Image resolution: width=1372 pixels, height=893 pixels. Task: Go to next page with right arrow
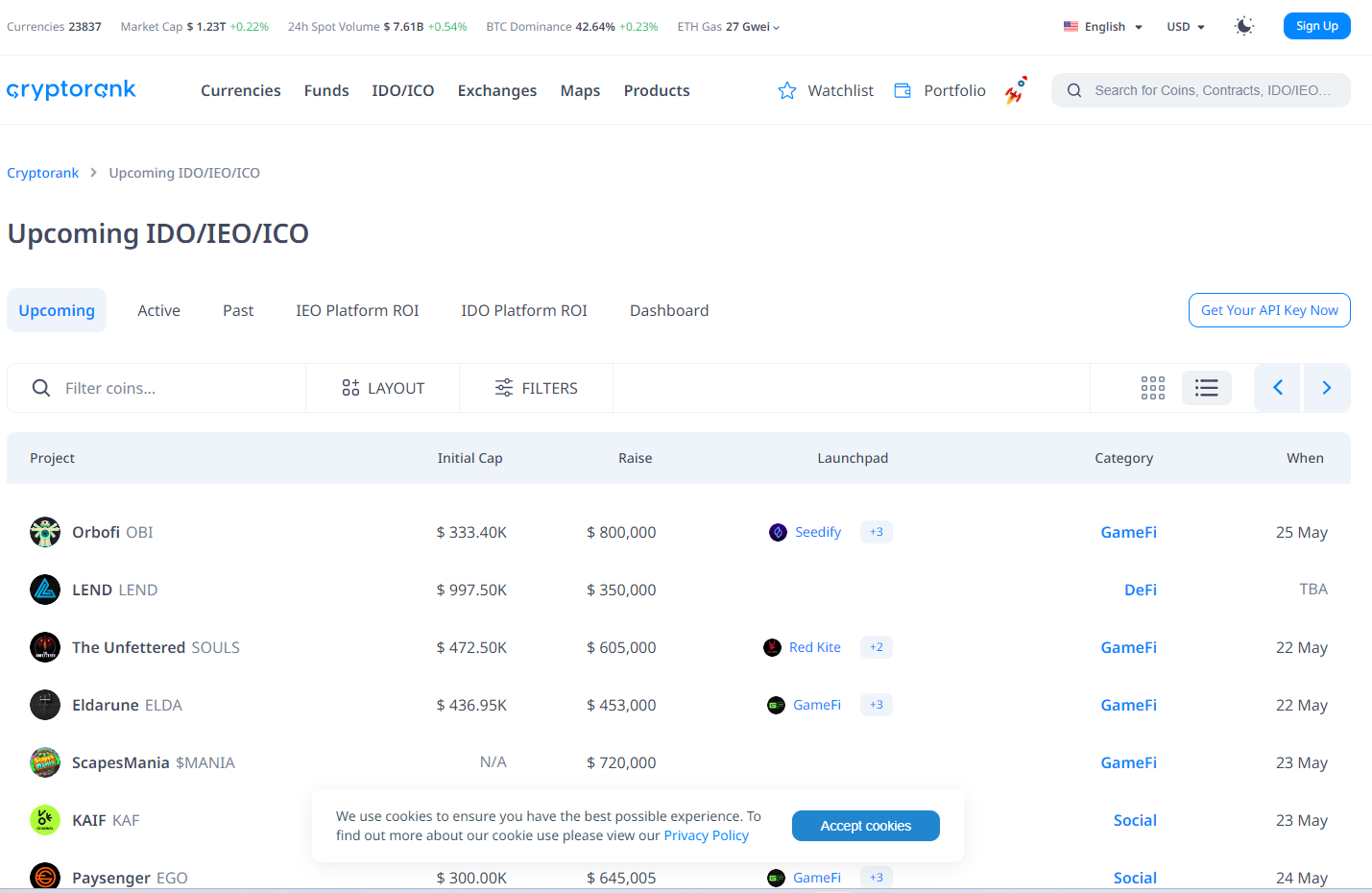1327,388
